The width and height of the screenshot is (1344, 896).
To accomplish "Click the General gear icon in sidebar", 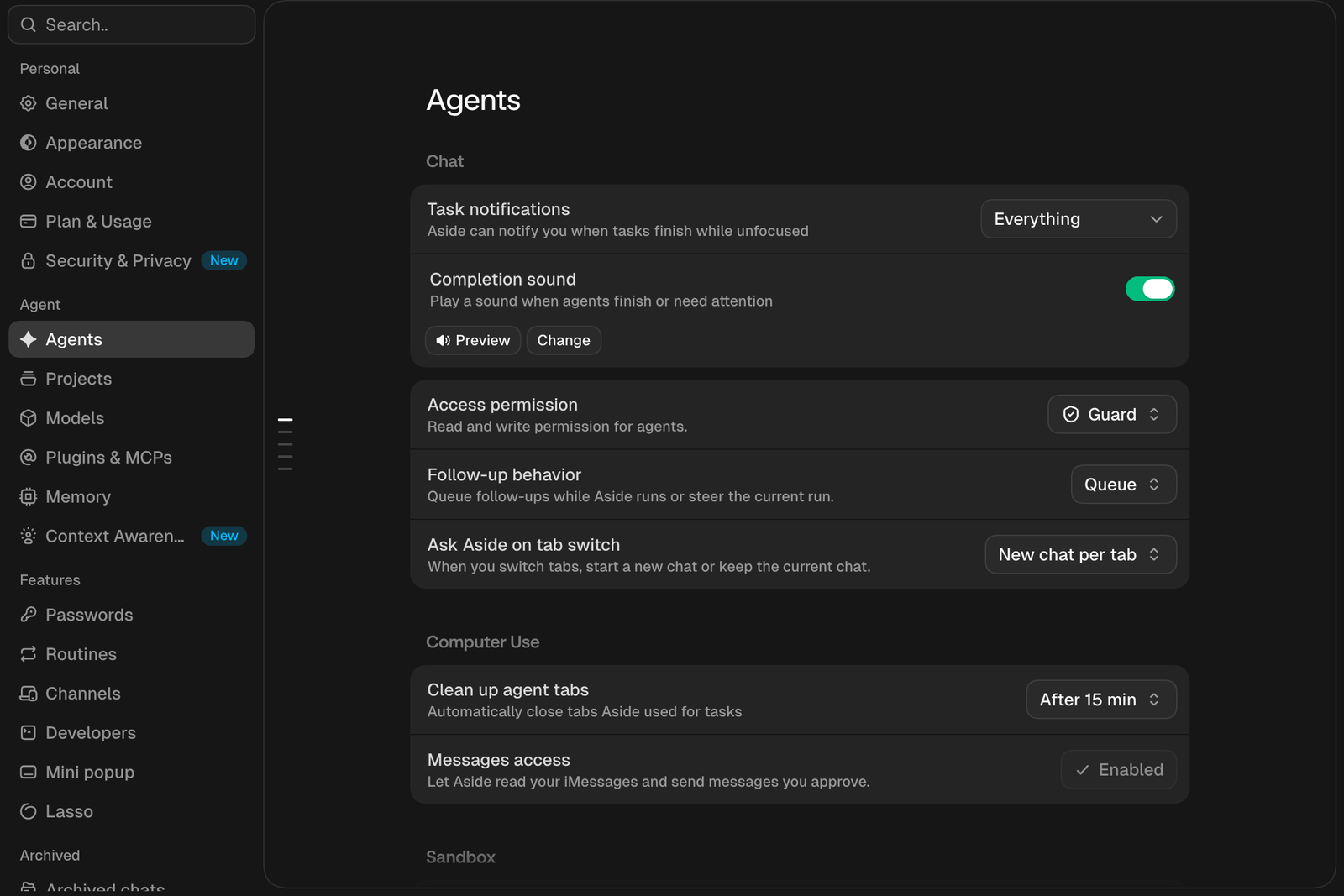I will coord(29,103).
